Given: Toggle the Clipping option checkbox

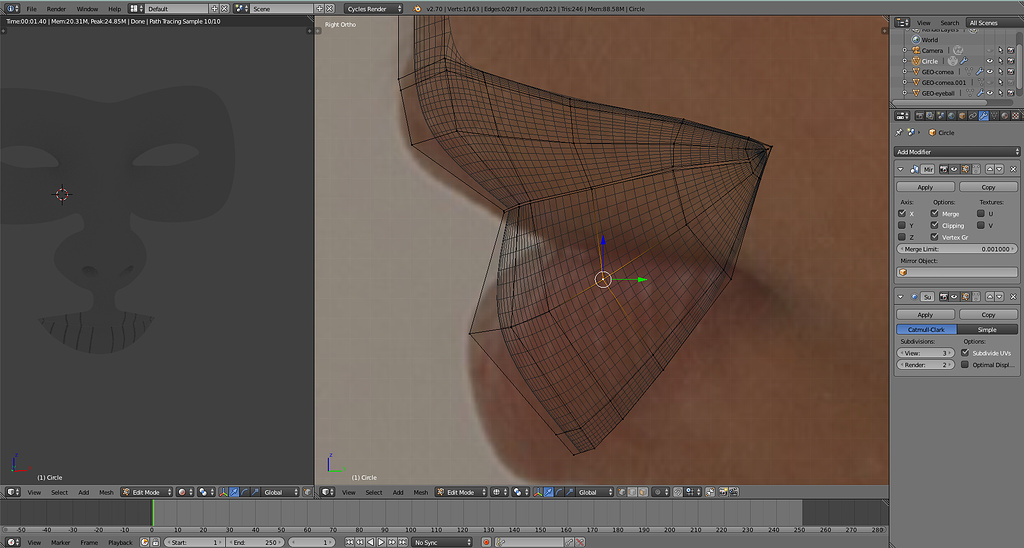Looking at the screenshot, I should pyautogui.click(x=935, y=225).
